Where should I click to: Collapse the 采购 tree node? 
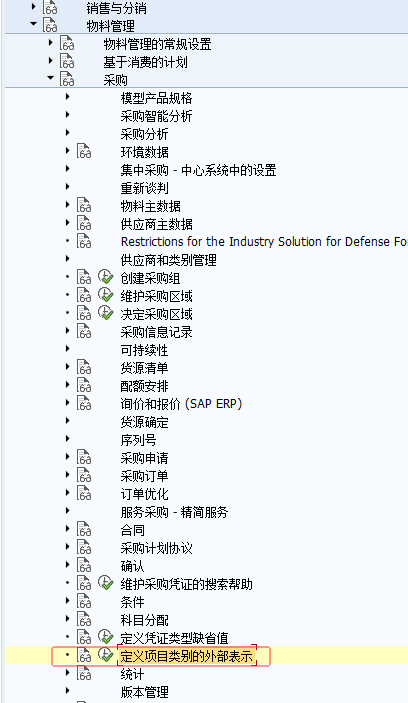tap(50, 78)
